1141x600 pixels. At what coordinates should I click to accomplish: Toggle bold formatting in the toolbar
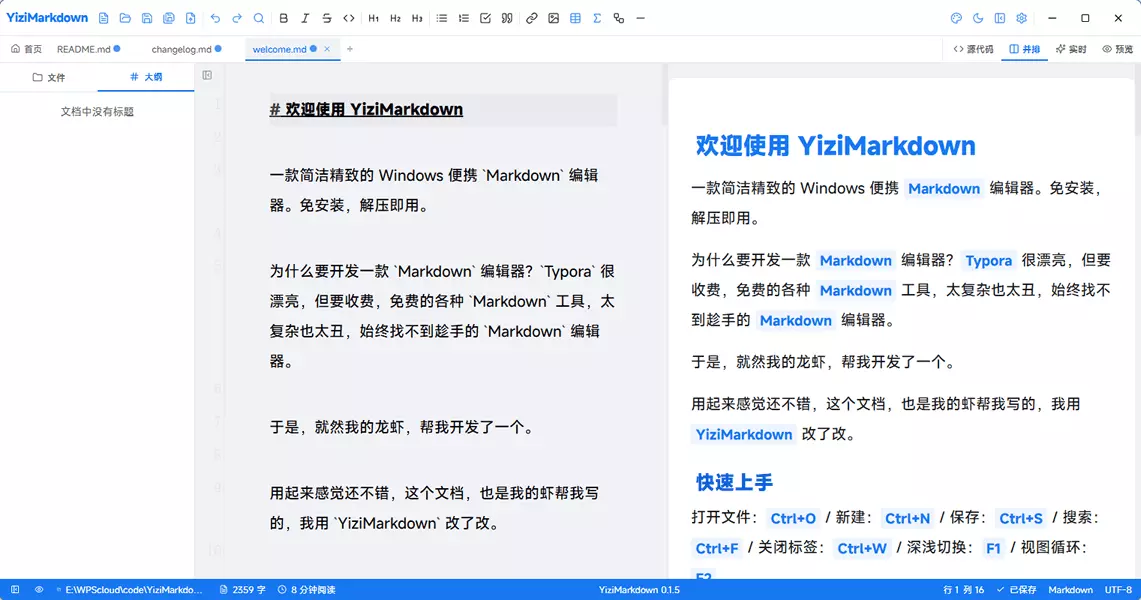coord(283,18)
